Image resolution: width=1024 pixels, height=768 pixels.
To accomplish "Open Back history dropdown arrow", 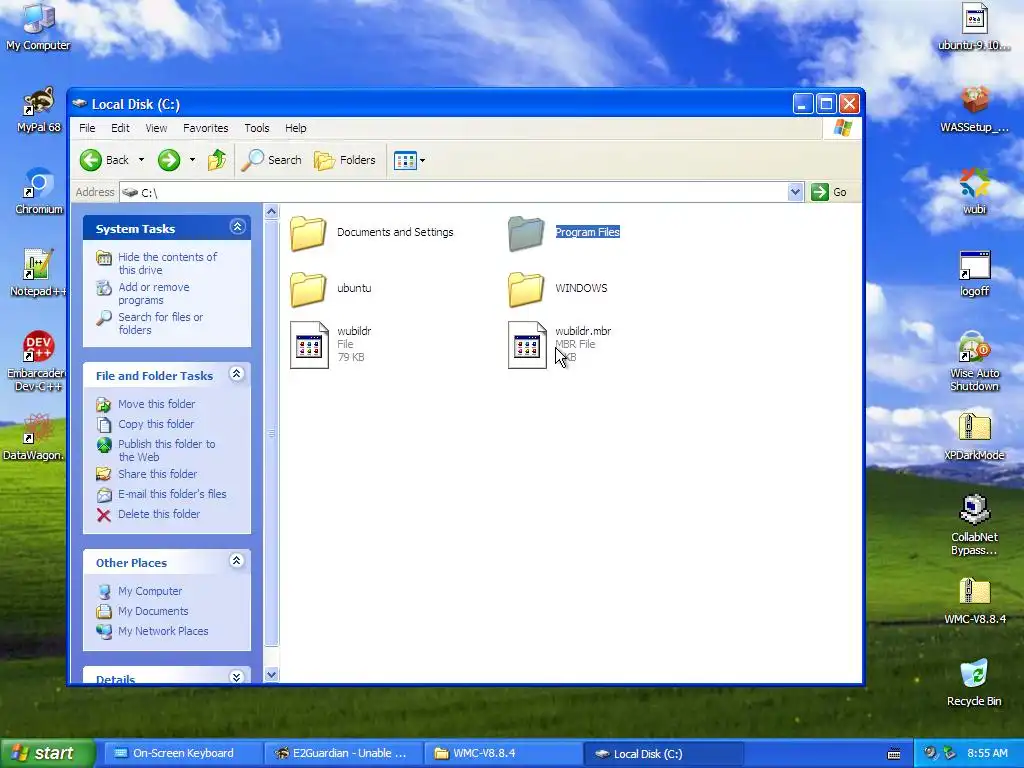I will point(141,160).
